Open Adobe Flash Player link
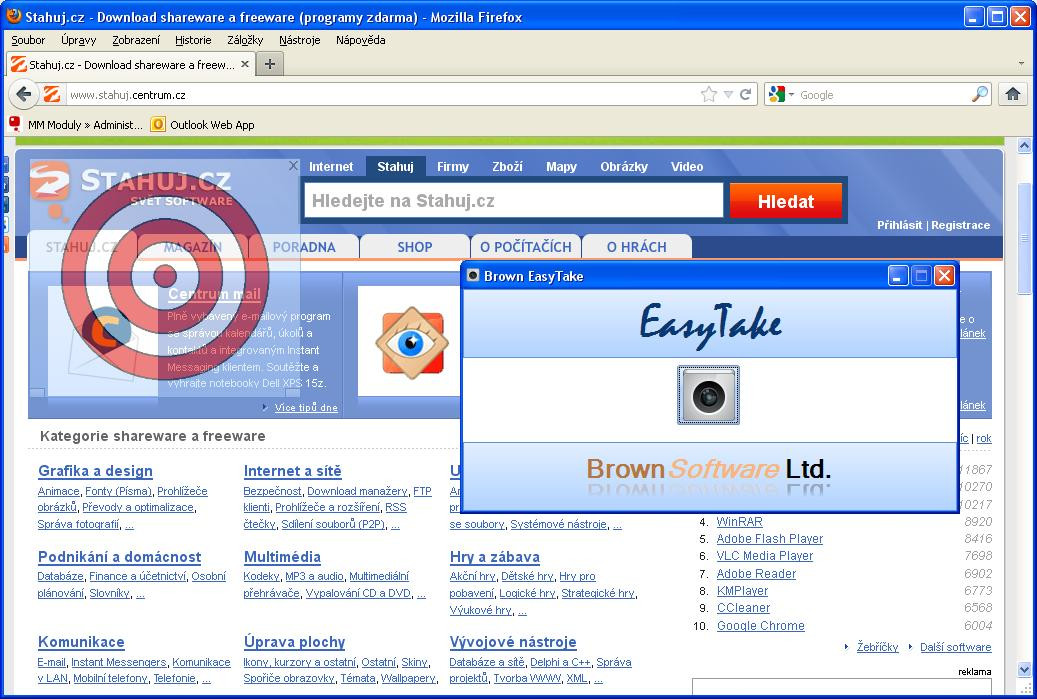The image size is (1037, 699). click(x=770, y=539)
